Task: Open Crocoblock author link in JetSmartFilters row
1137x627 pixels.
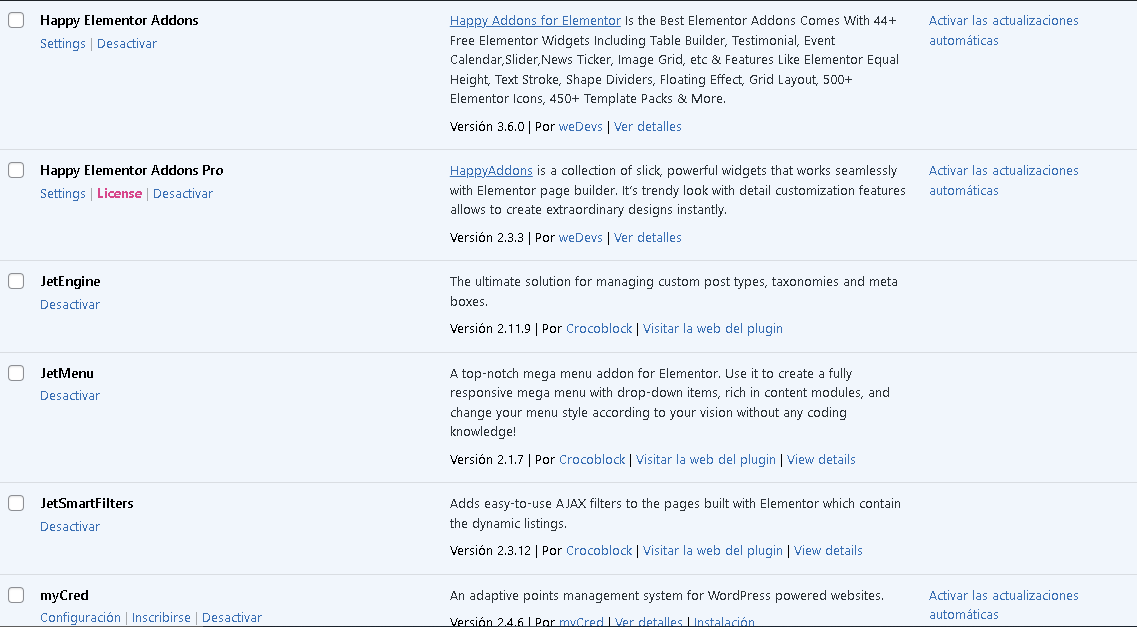Action: pos(599,551)
